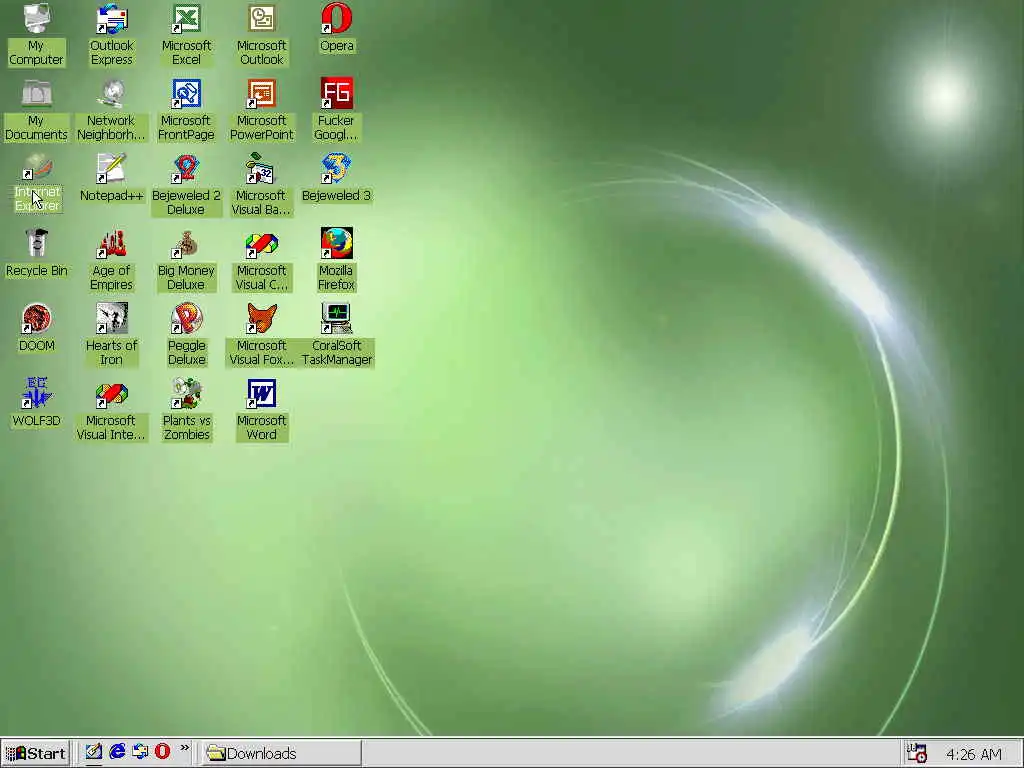Switch to Downloads taskbar window
This screenshot has height=768, width=1024.
click(281, 753)
